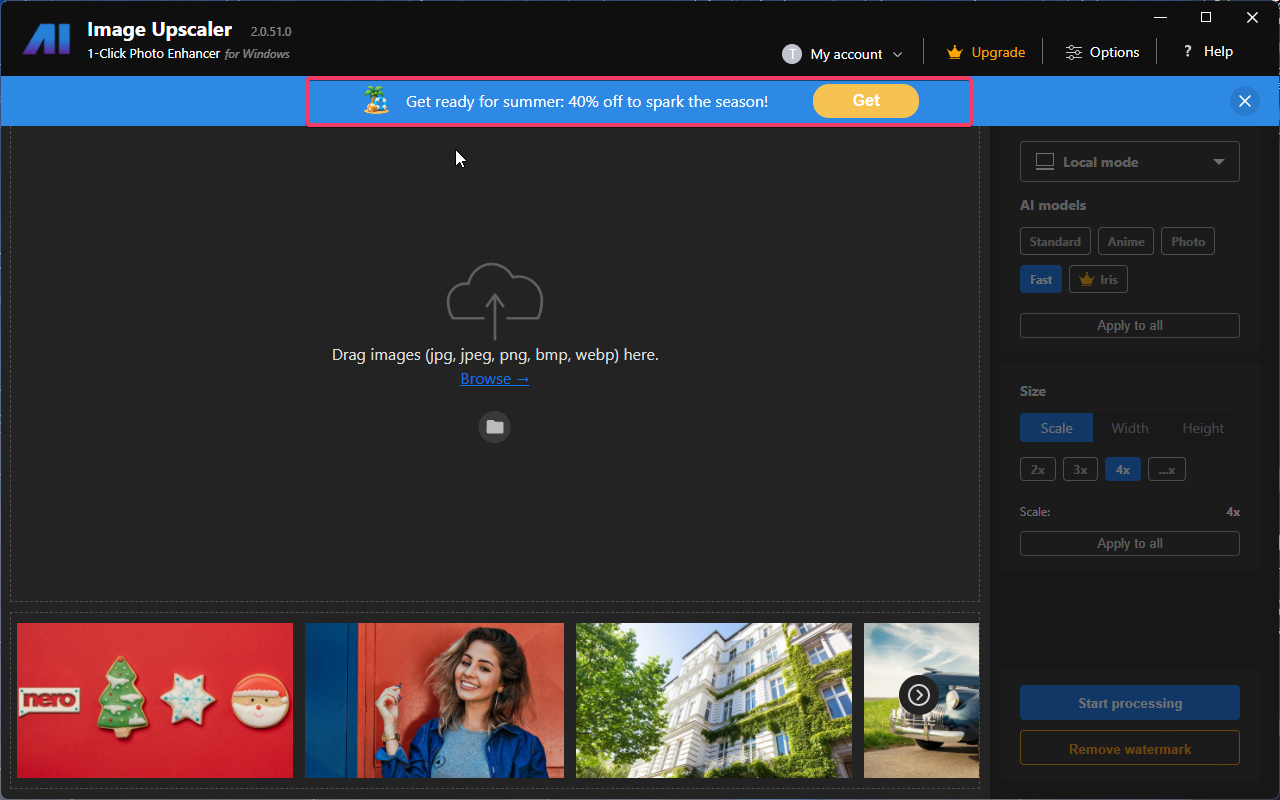Click the Remove watermark button
This screenshot has width=1280, height=800.
tap(1130, 748)
